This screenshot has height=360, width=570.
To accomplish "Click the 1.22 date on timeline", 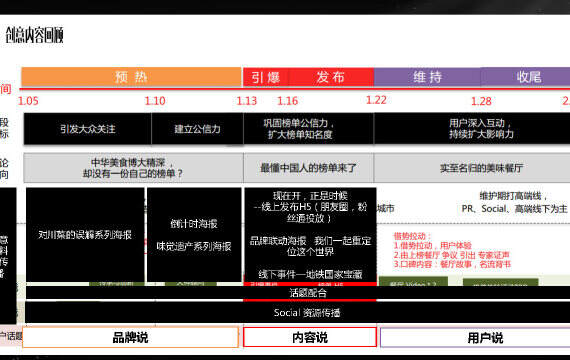I will (376, 100).
